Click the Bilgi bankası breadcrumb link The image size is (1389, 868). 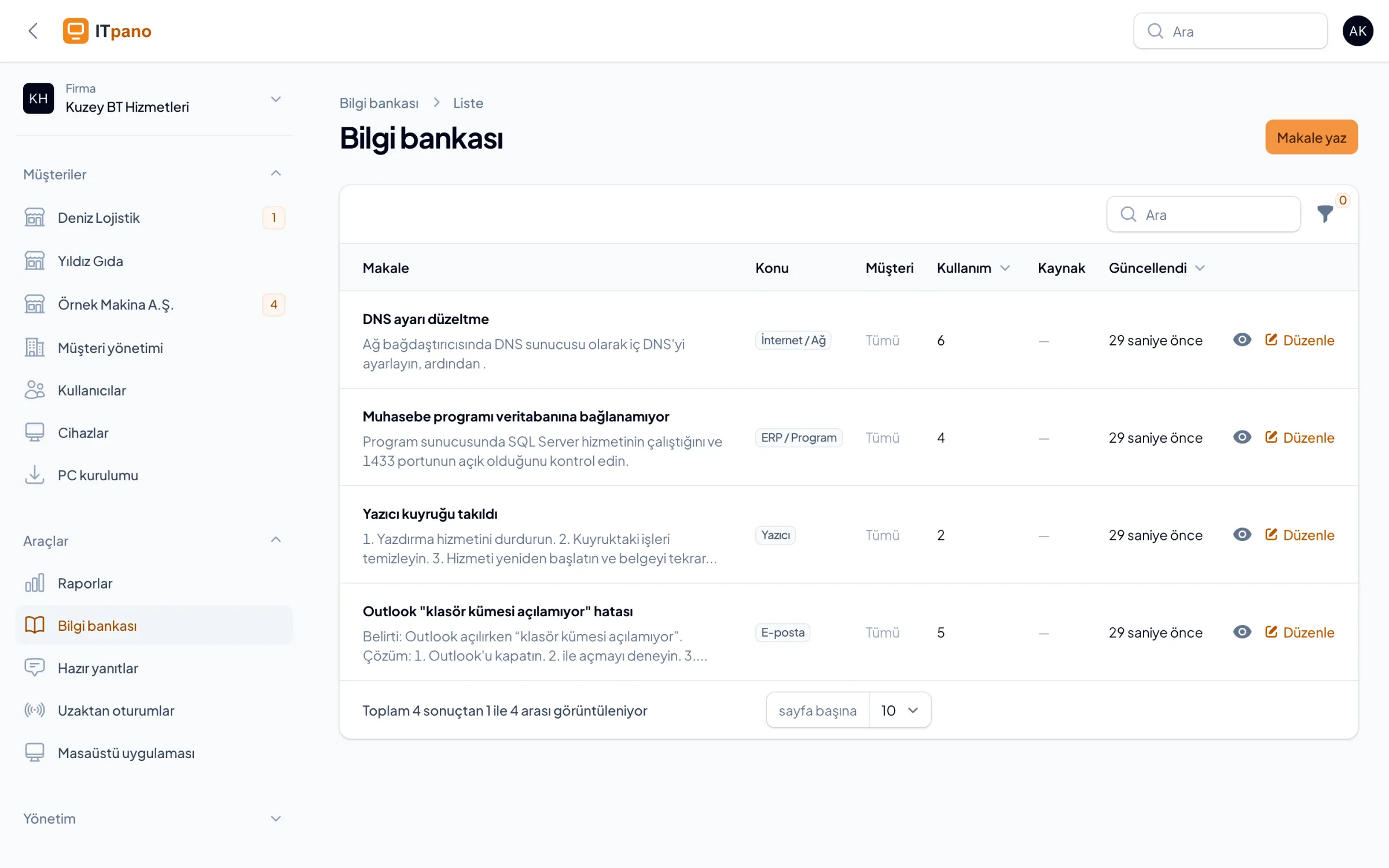tap(379, 103)
